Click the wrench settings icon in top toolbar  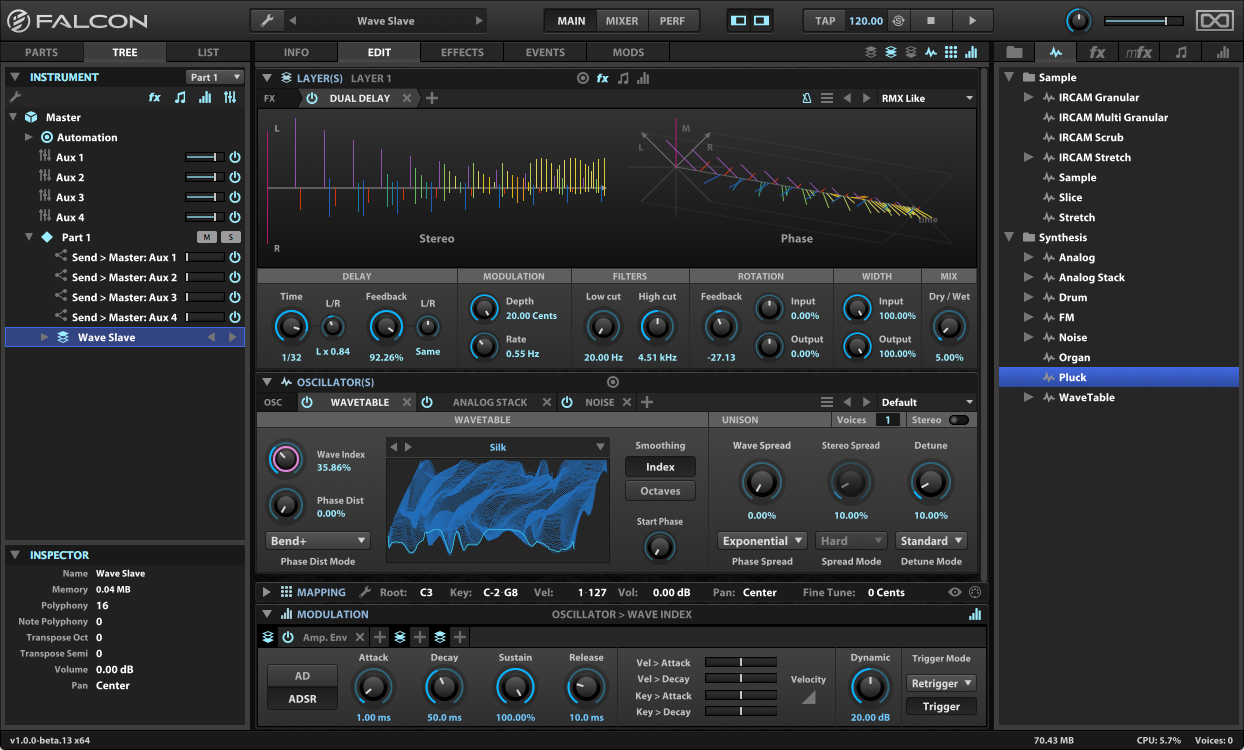click(x=266, y=20)
